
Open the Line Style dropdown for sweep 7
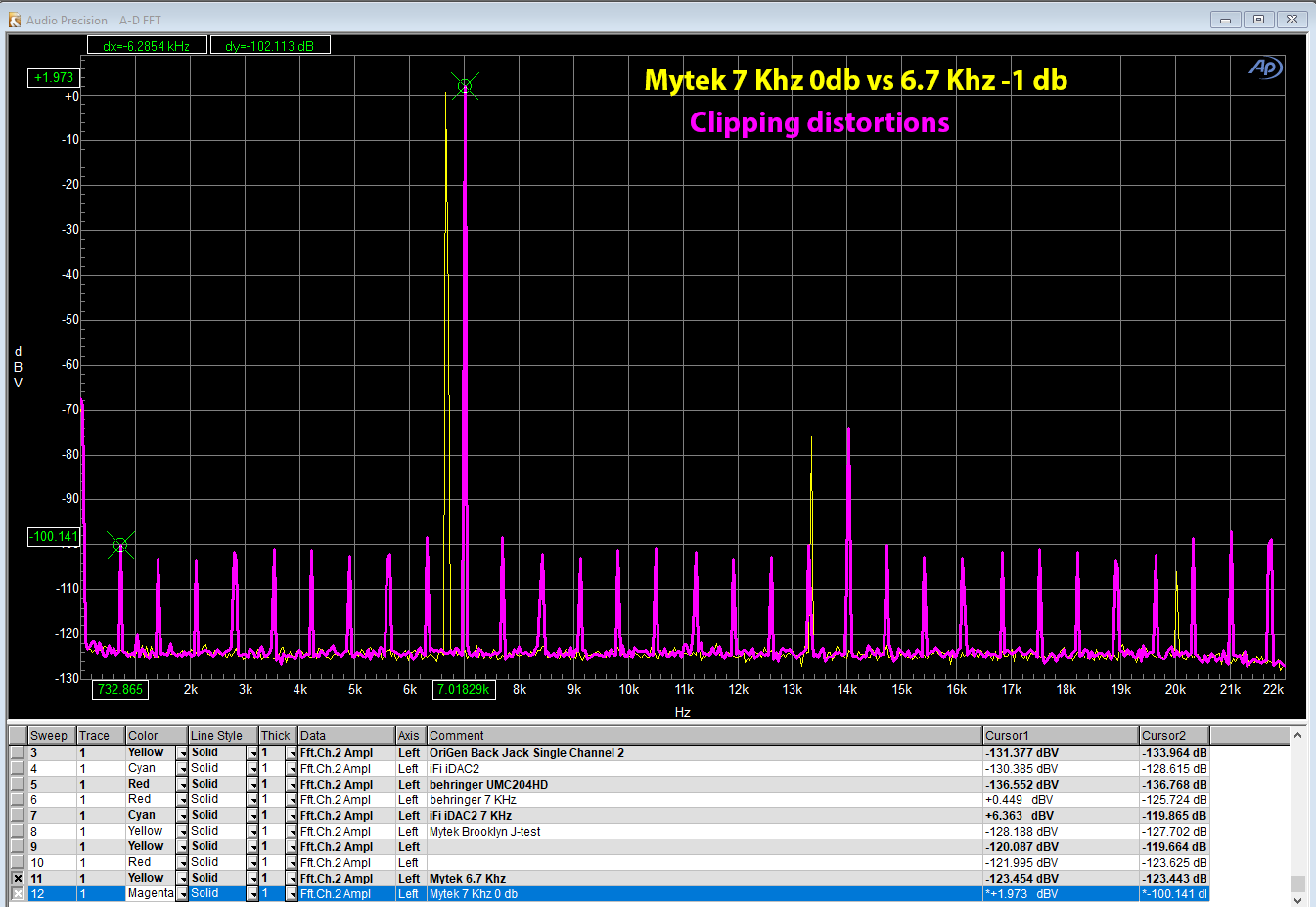coord(252,816)
